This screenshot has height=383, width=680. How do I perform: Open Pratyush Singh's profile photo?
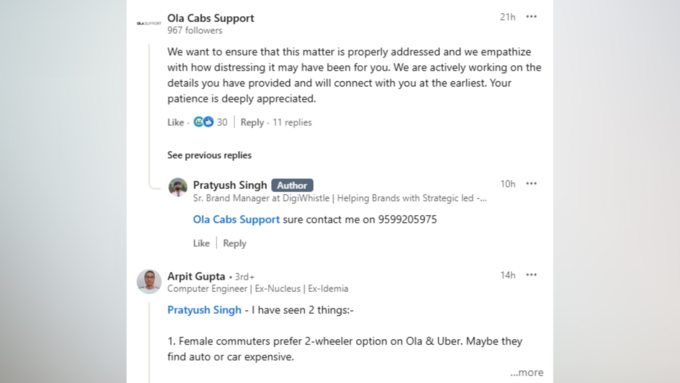click(x=178, y=187)
